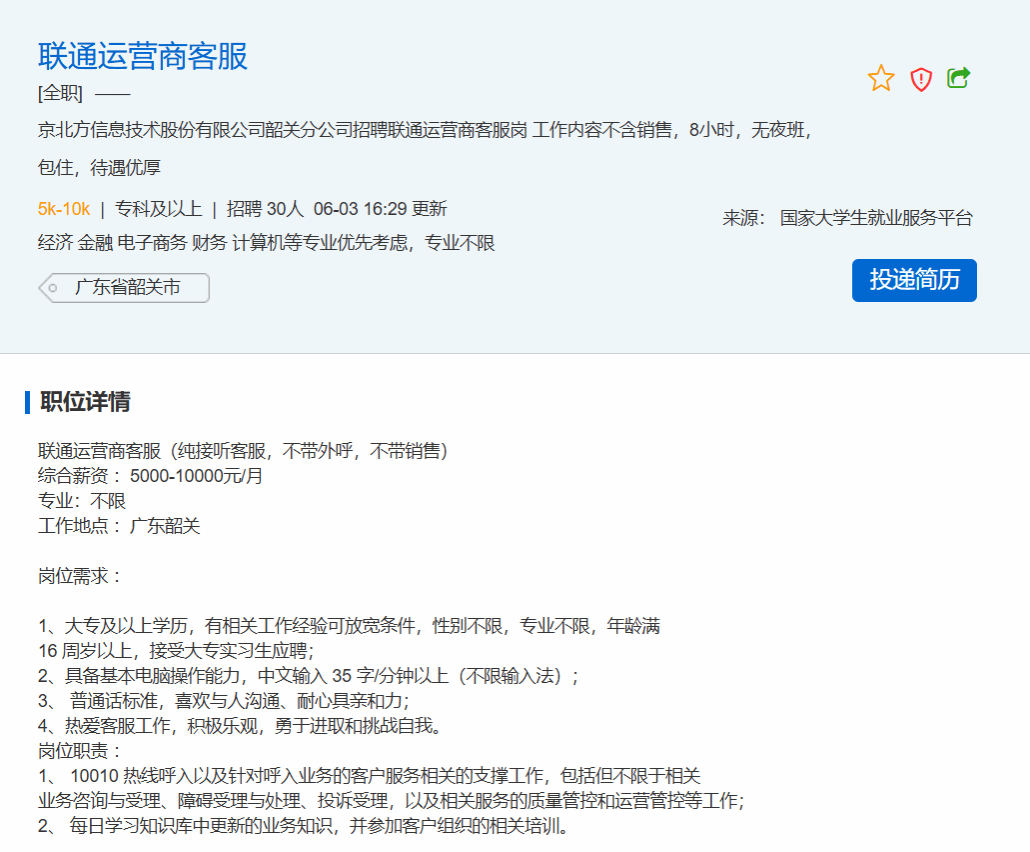
Task: Submit resume with 投递简历 button
Action: 914,280
